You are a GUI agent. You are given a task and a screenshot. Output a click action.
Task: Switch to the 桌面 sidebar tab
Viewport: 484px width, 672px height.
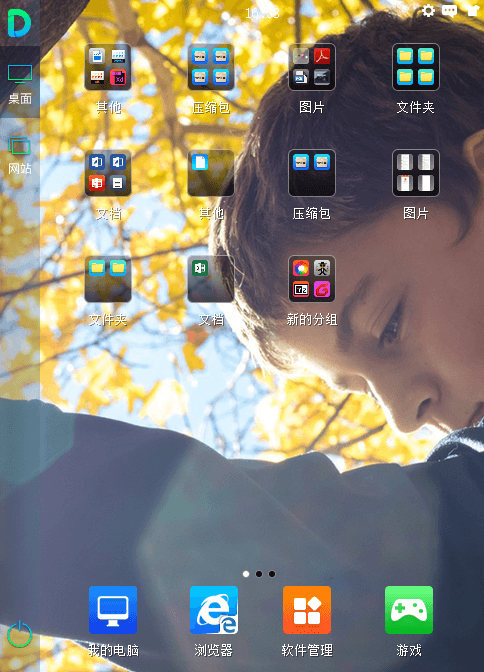click(20, 84)
